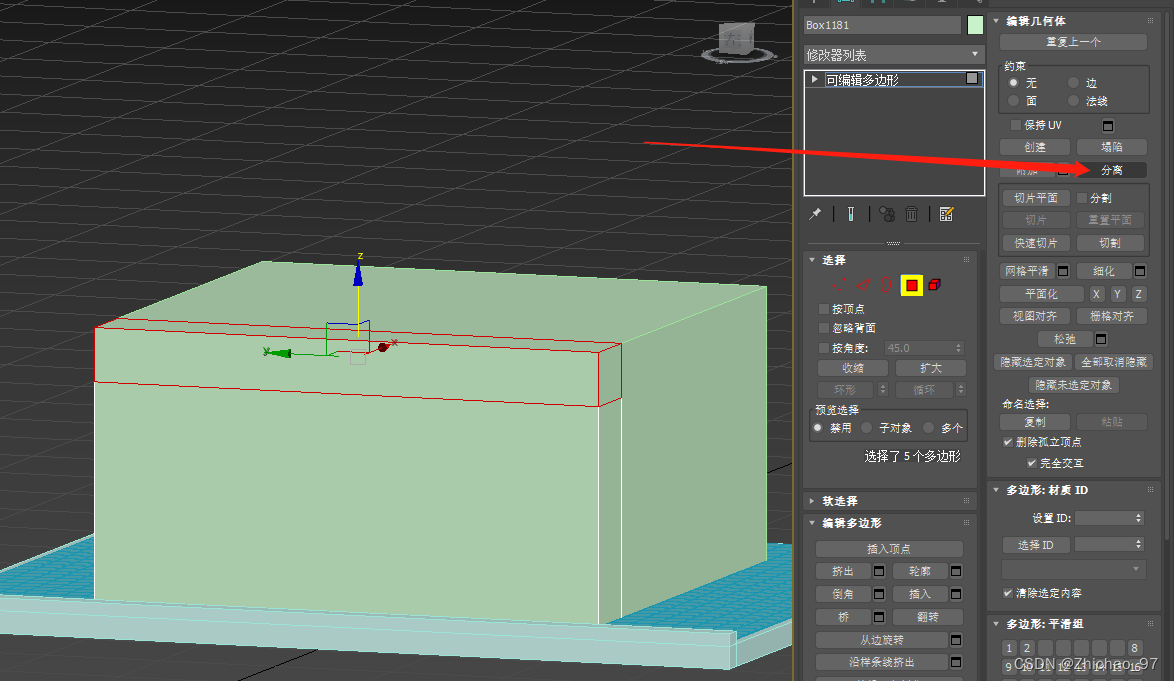Click the Make Unique icon under modifier stack

[x=886, y=215]
